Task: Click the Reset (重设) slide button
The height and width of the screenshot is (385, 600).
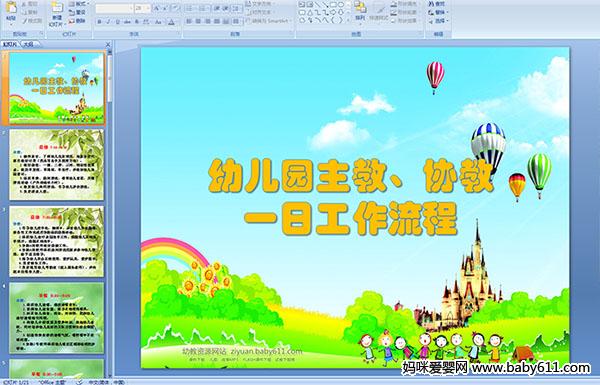Action: pos(78,12)
